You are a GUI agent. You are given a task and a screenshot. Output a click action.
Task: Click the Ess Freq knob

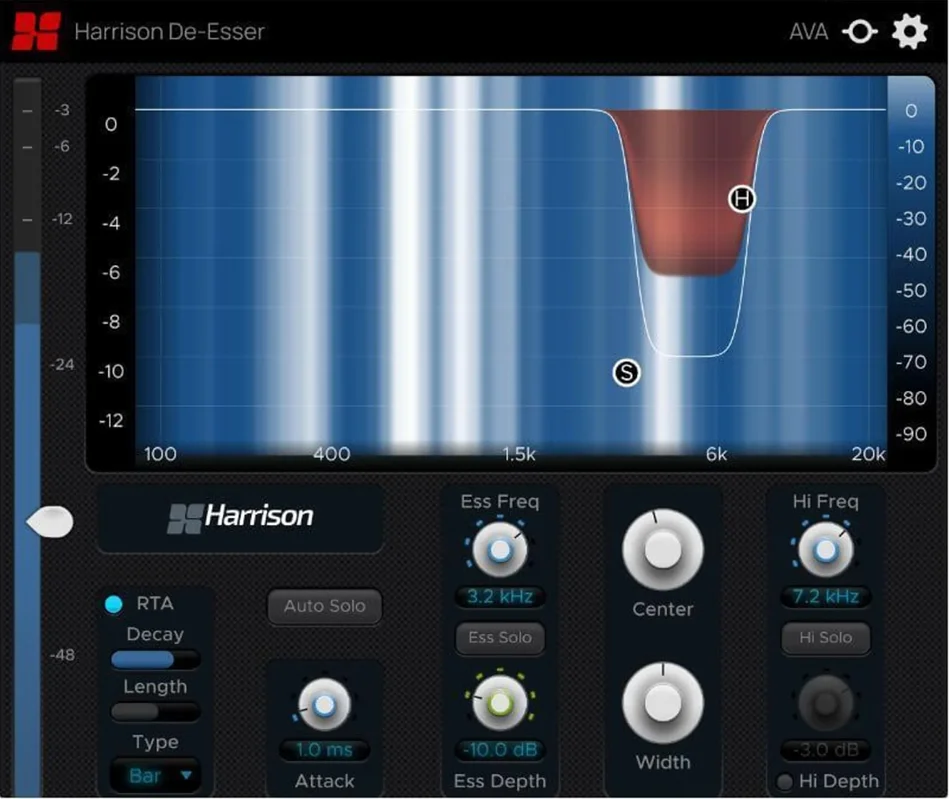[500, 550]
